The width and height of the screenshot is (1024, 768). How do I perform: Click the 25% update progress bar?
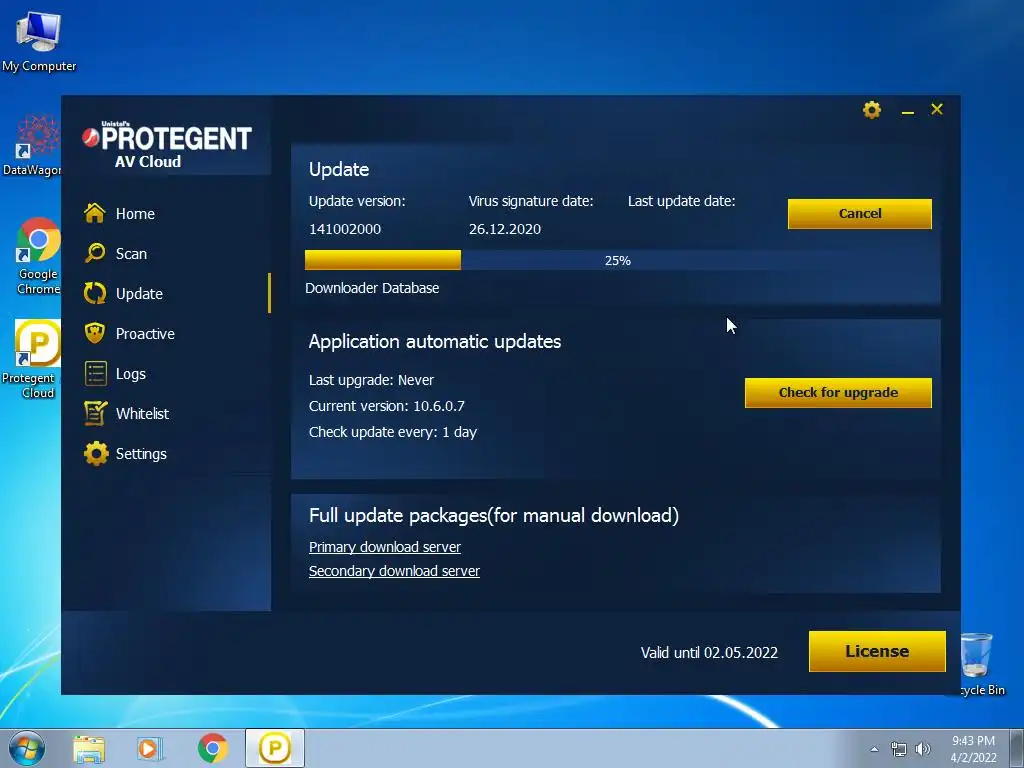618,260
